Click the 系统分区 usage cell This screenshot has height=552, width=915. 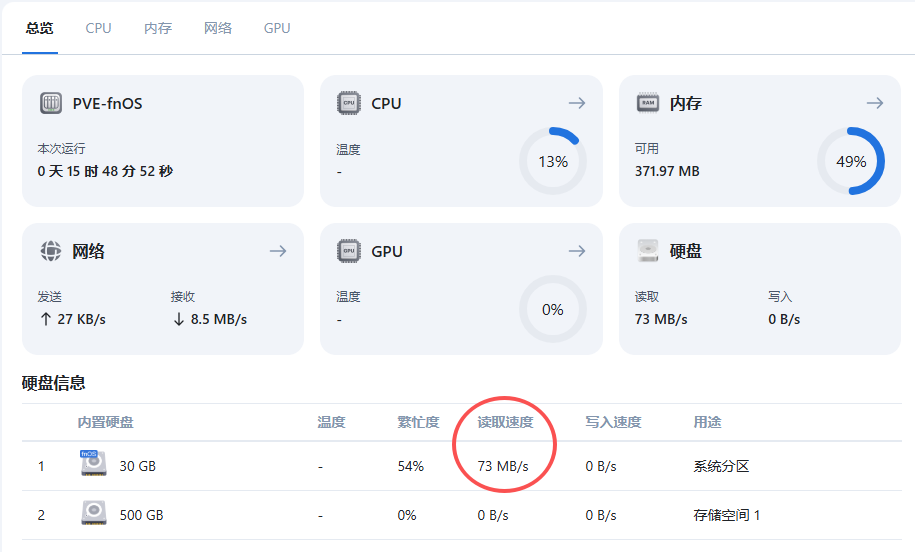pos(721,466)
